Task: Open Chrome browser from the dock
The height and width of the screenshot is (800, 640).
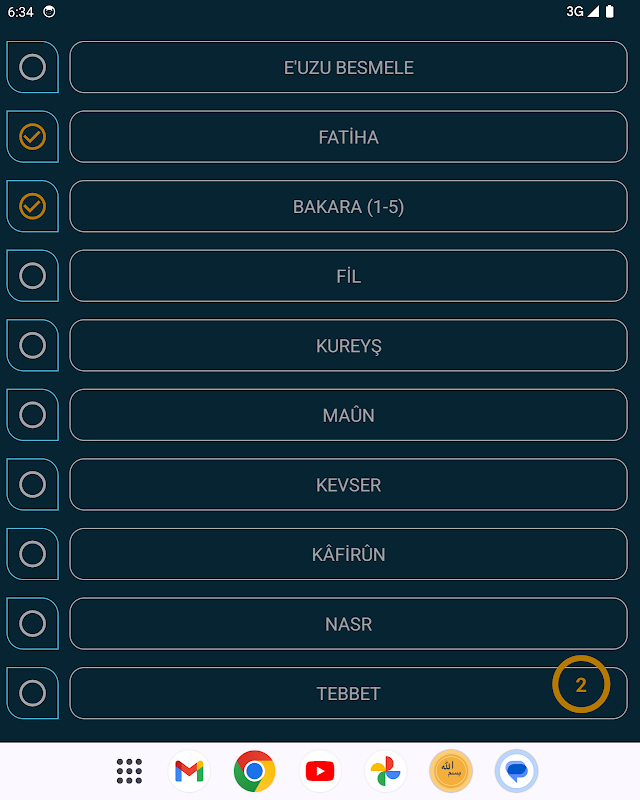Action: tap(255, 771)
